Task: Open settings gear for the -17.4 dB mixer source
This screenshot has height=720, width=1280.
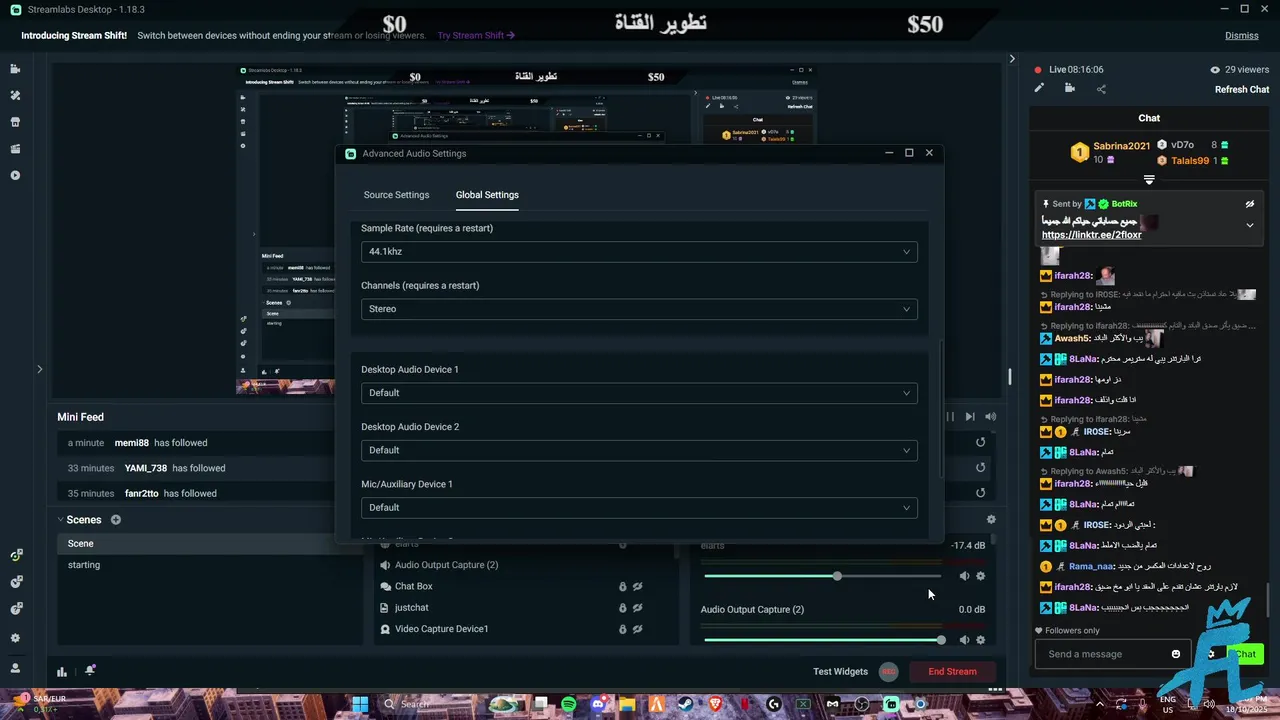Action: [x=980, y=576]
